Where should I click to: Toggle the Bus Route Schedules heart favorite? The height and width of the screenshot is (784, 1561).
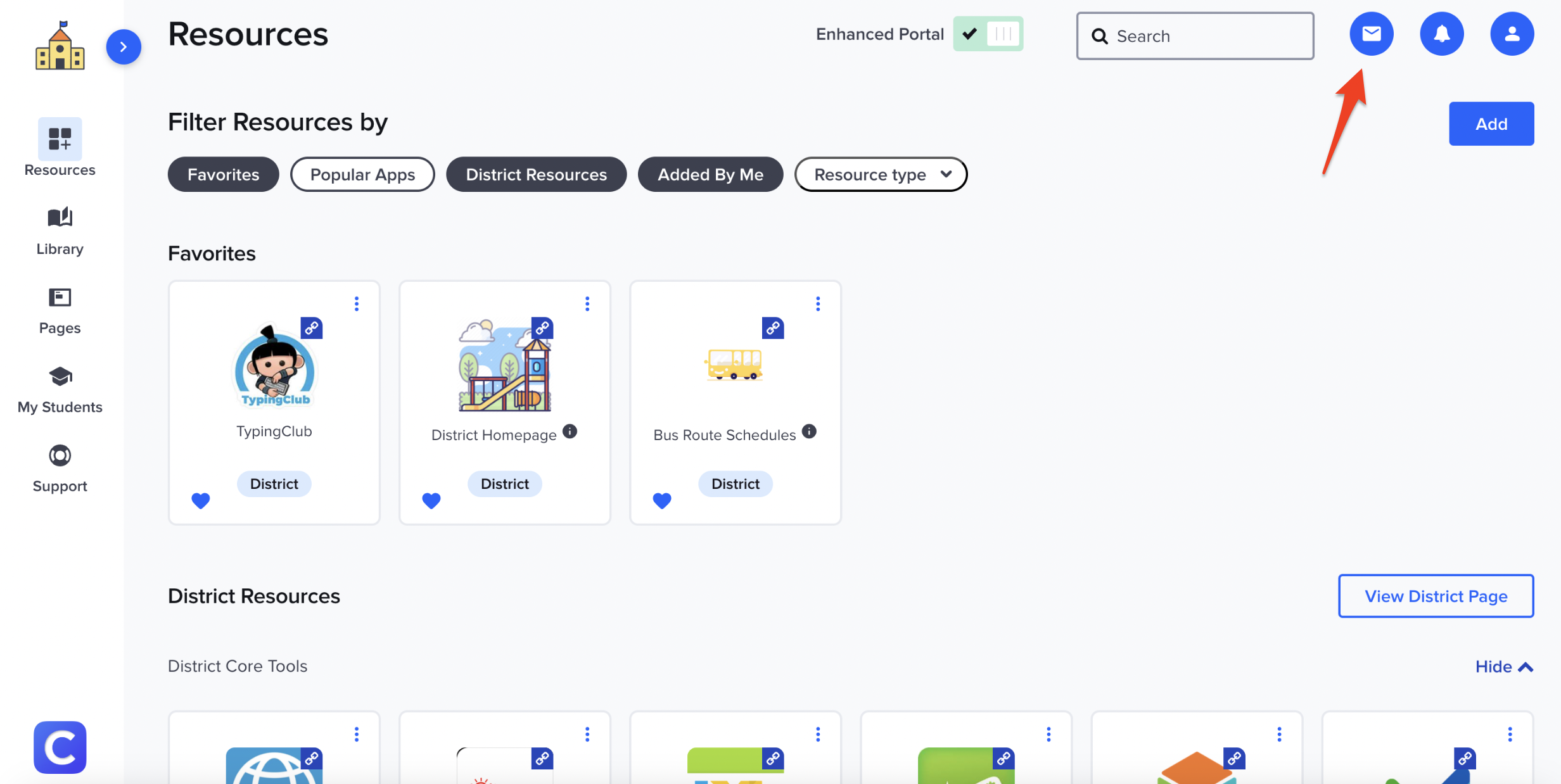coord(661,500)
